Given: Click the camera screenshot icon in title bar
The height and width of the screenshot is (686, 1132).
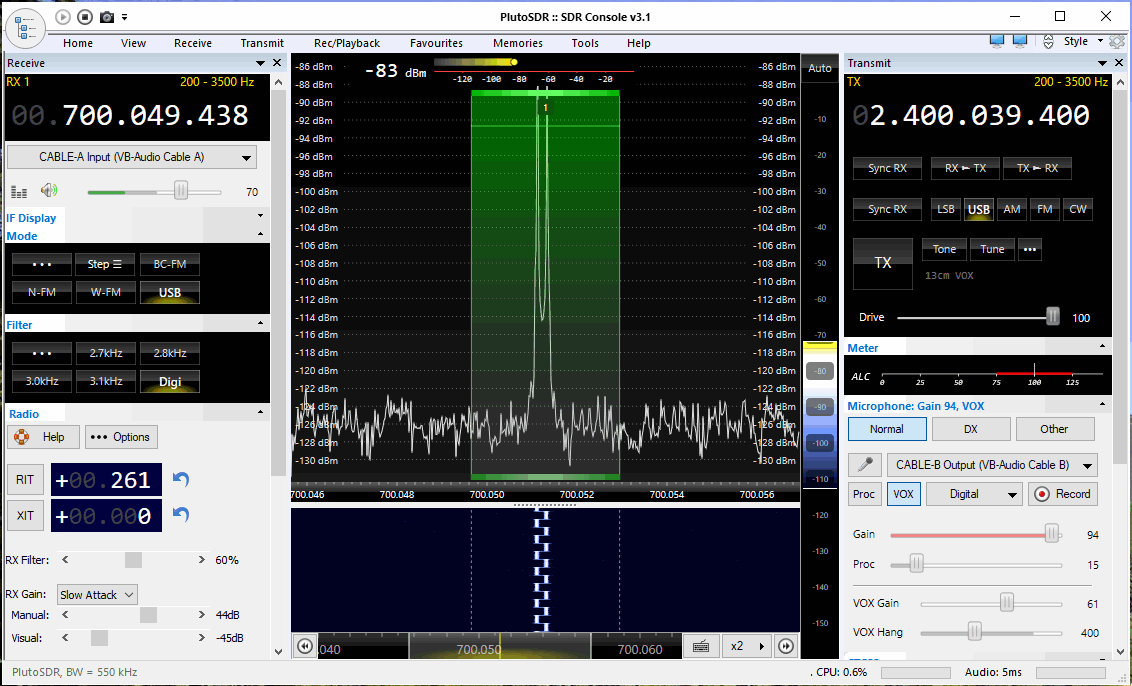Looking at the screenshot, I should tap(107, 16).
